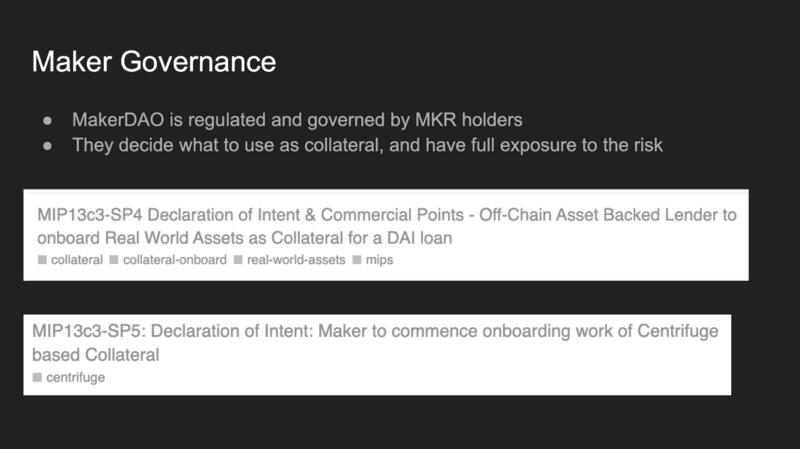
Task: Select the collateral tag label
Action: click(76, 260)
